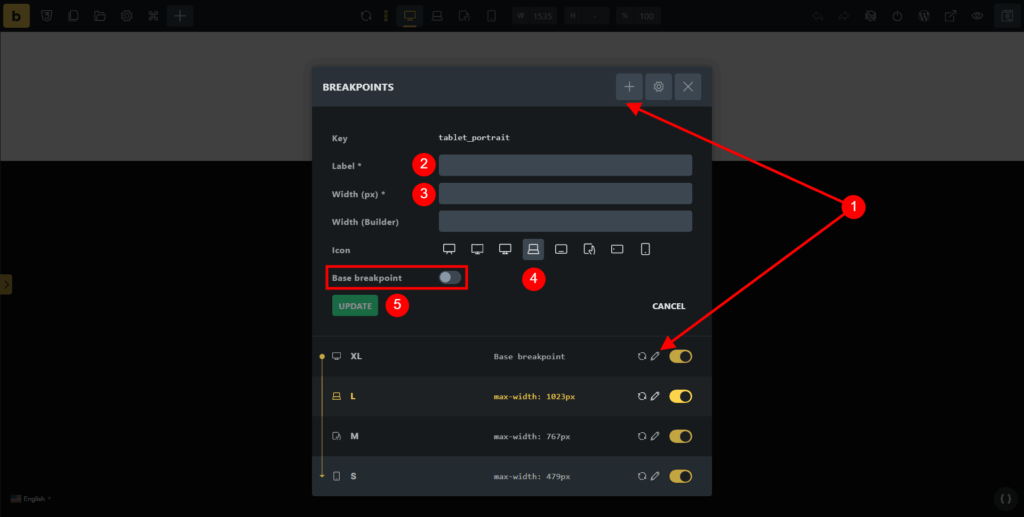Focus the Label input field

coord(566,165)
